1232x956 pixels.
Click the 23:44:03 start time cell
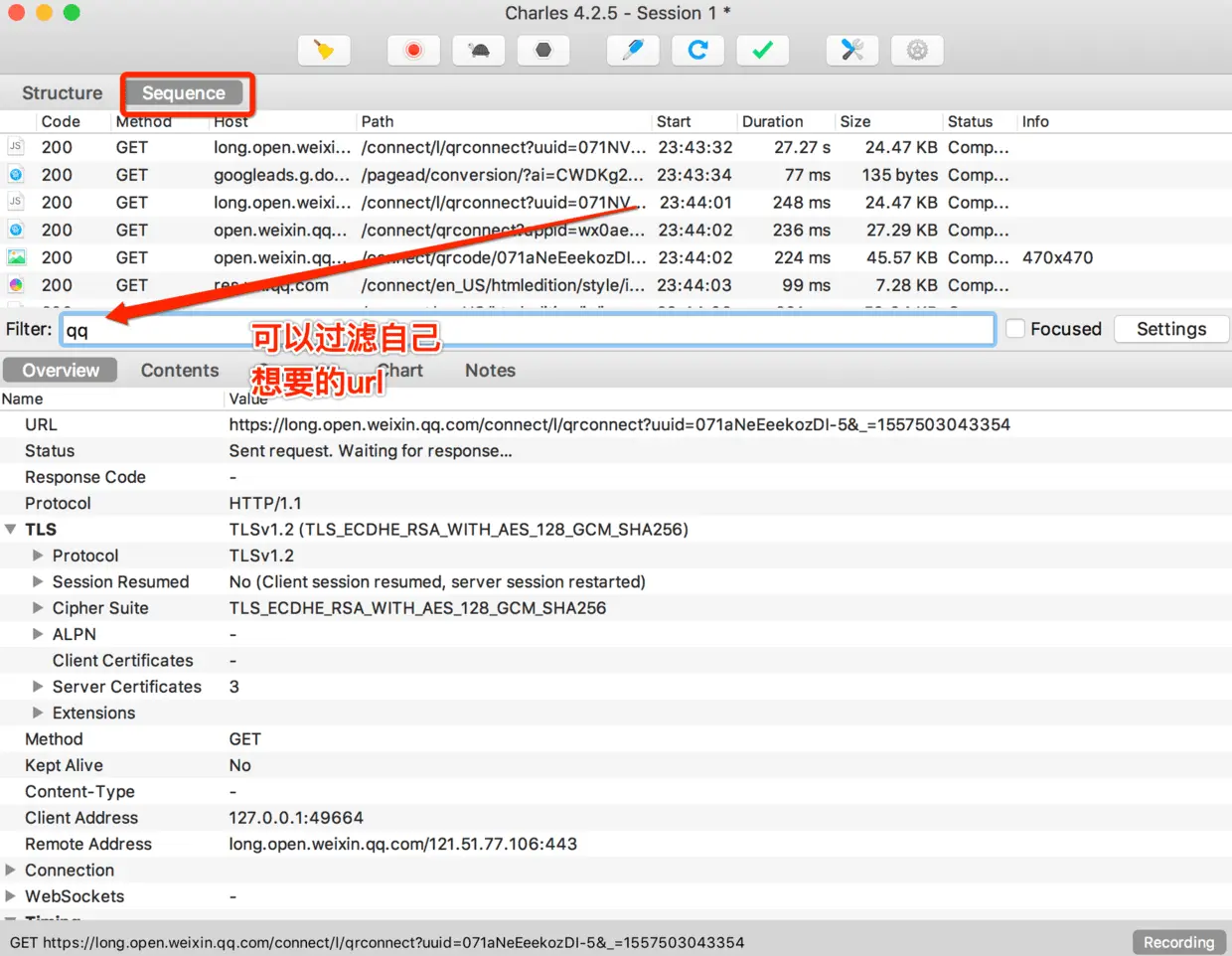(x=694, y=285)
